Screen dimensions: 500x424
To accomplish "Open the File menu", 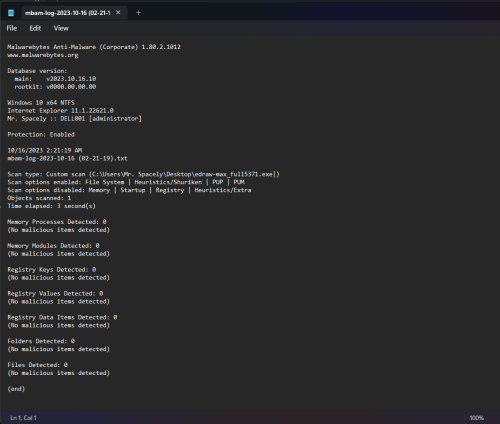I will (x=12, y=28).
